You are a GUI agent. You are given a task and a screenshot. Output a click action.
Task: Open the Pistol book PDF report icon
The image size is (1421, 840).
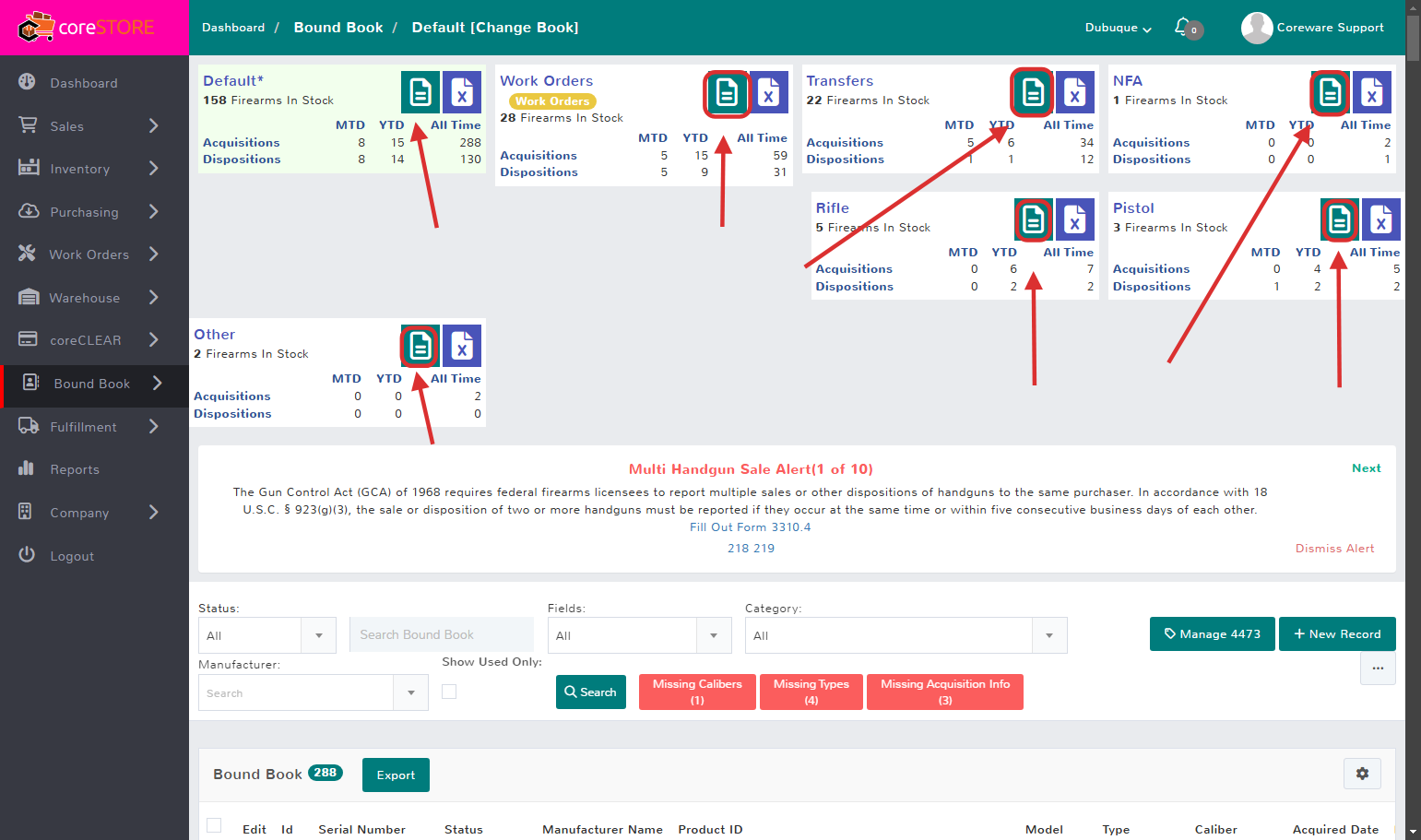point(1339,219)
